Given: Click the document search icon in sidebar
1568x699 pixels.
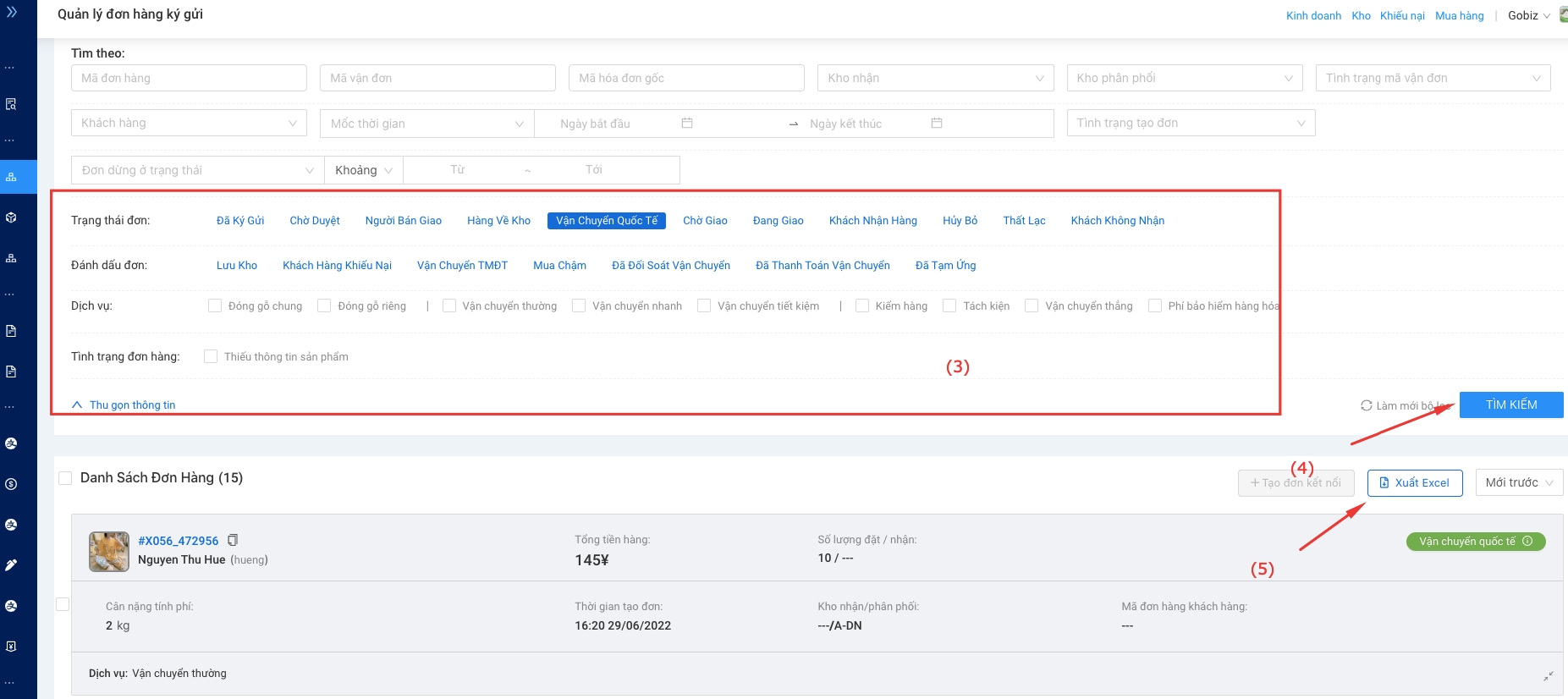Looking at the screenshot, I should [x=11, y=104].
